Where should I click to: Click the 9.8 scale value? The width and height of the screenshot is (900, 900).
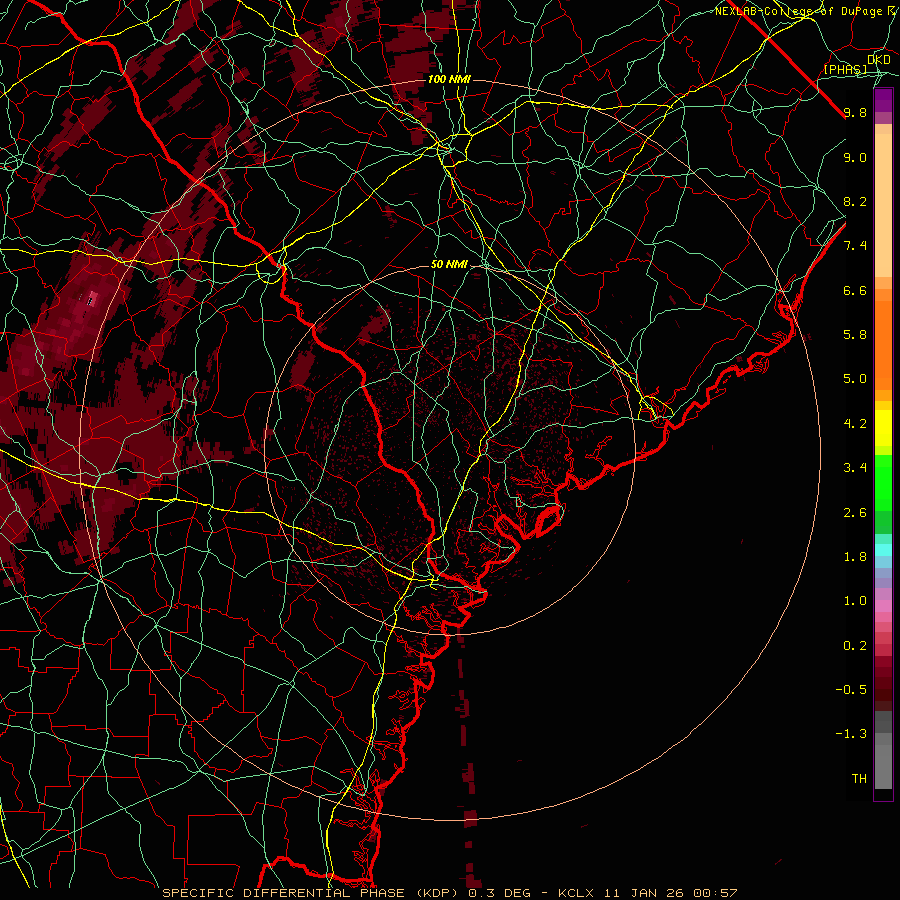coord(855,112)
